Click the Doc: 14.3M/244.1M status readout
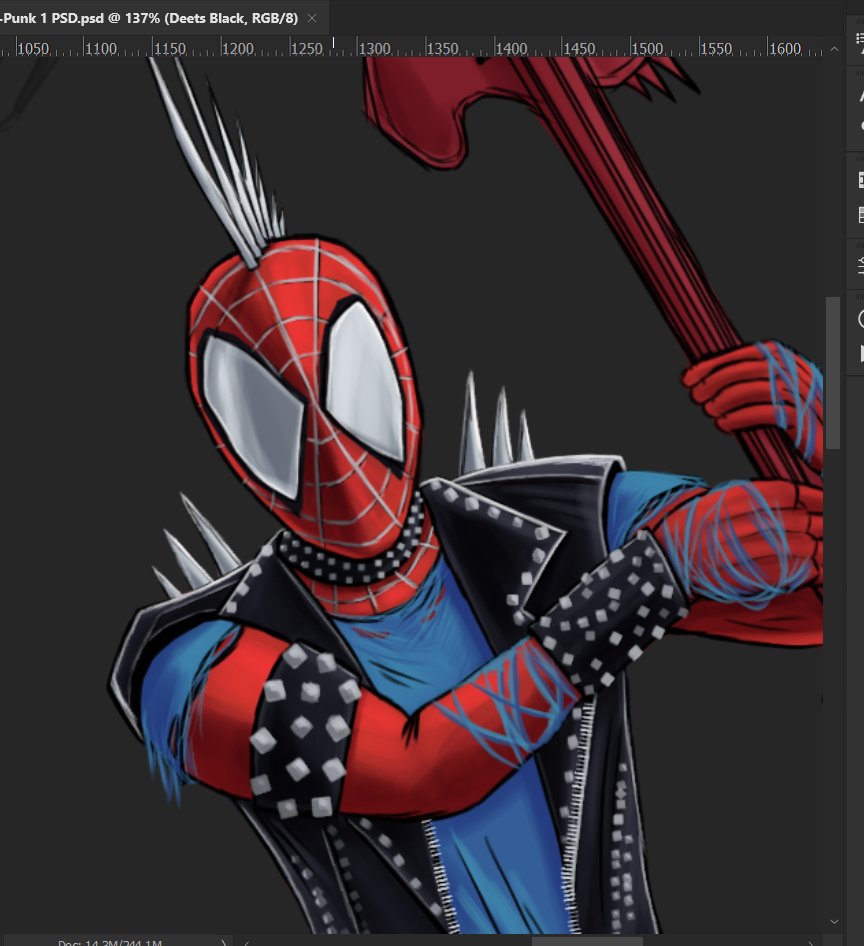This screenshot has height=946, width=864. pyautogui.click(x=110, y=942)
